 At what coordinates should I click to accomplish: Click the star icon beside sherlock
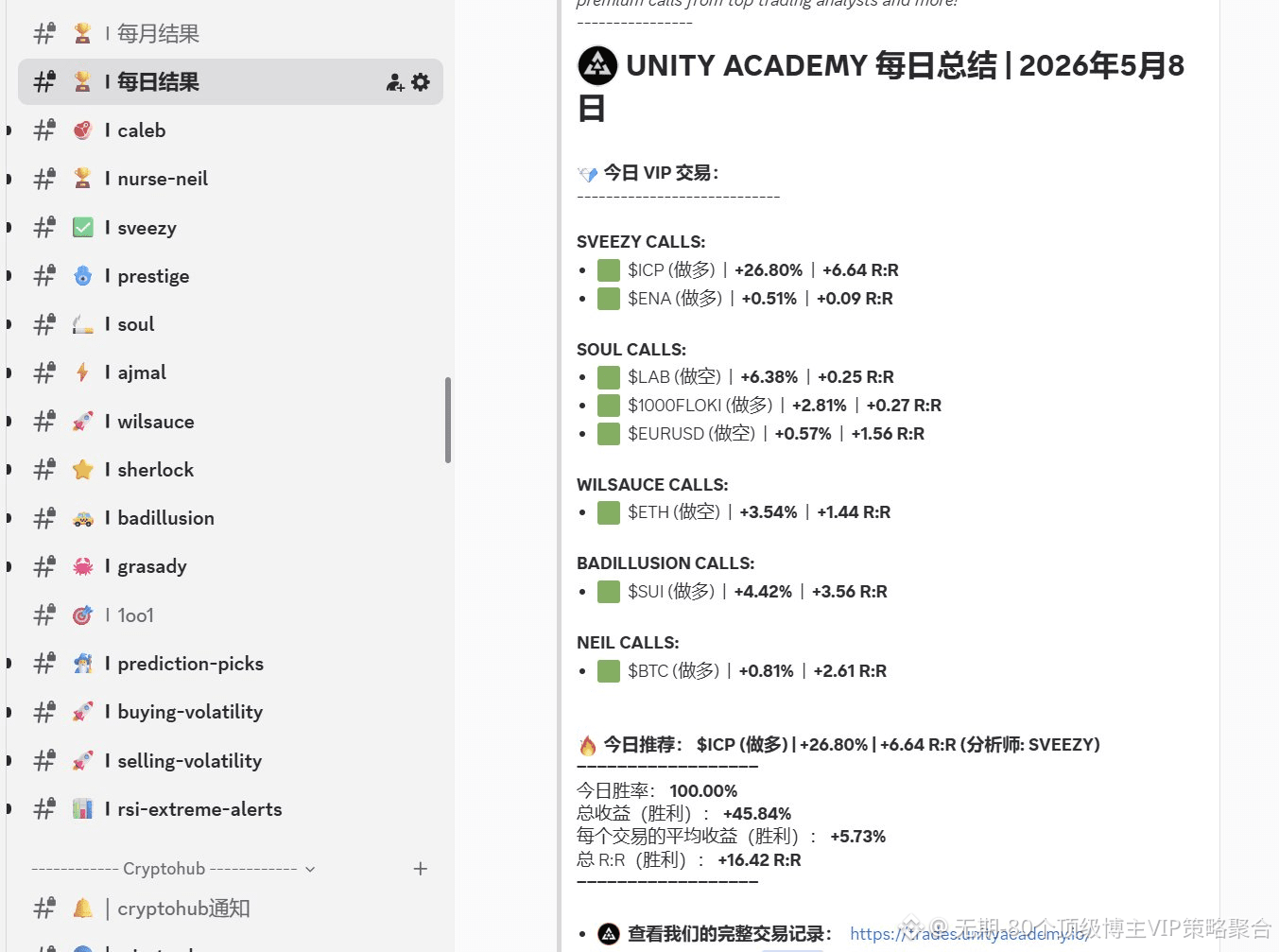(x=83, y=470)
